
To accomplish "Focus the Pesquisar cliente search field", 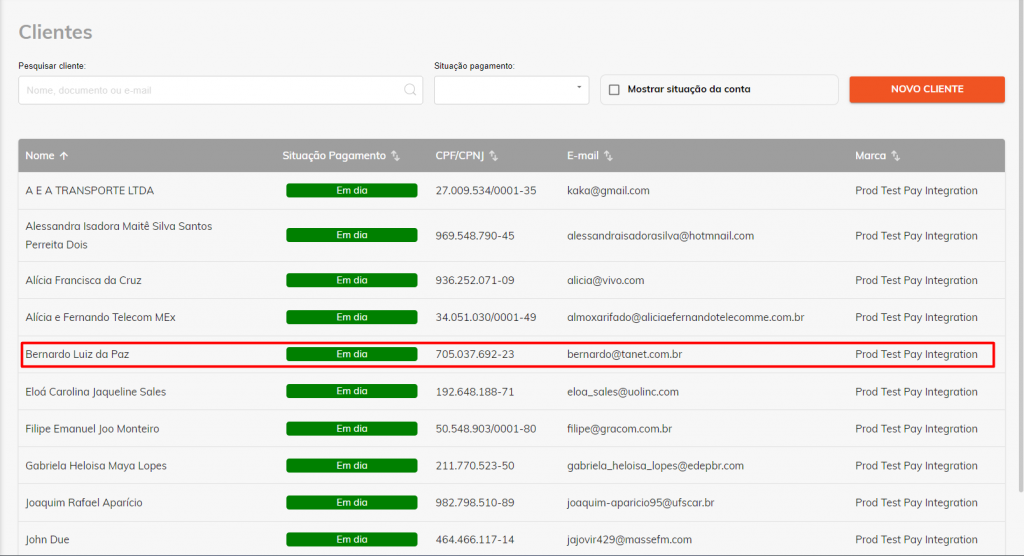I will pos(220,90).
